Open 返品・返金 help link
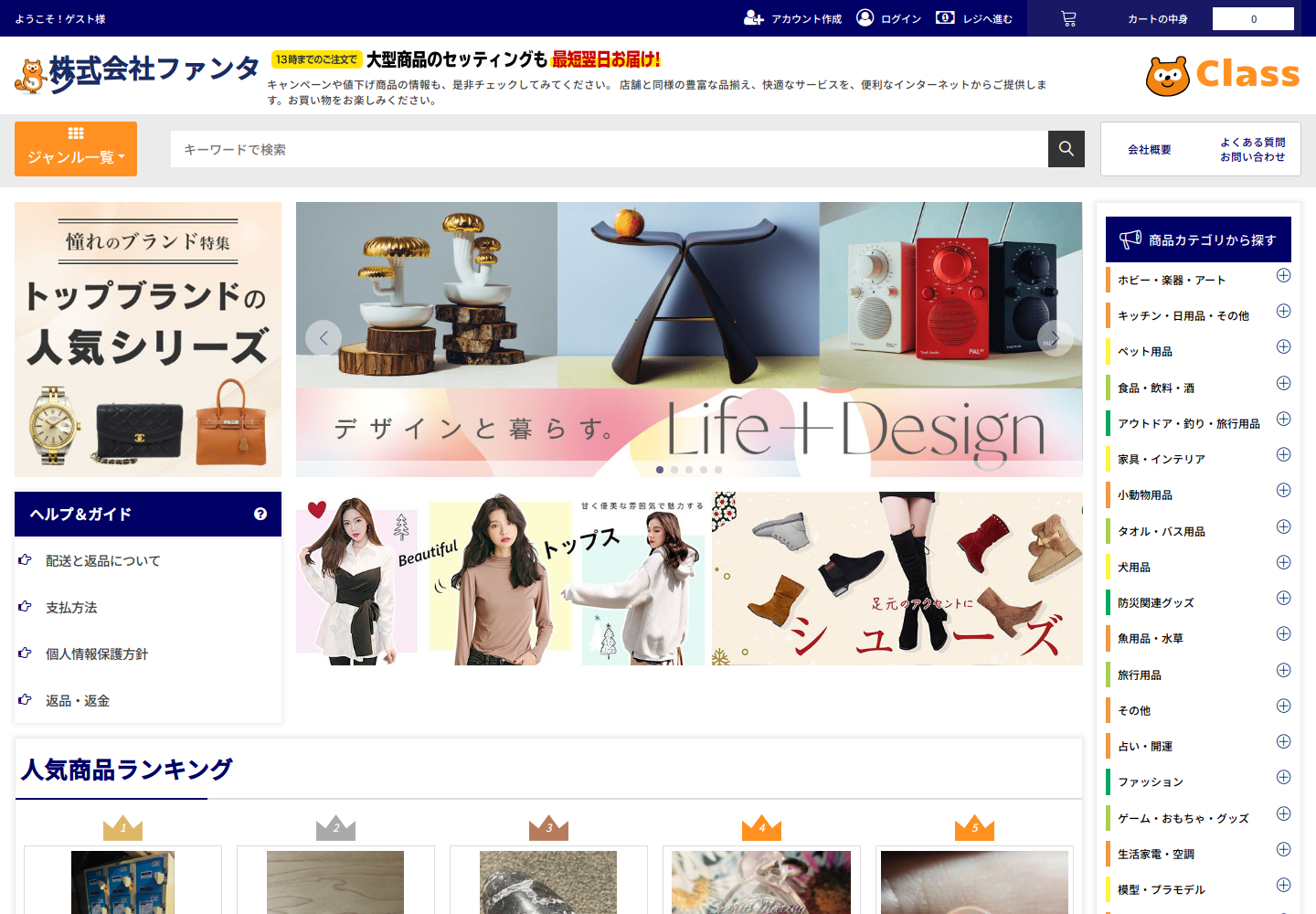 click(78, 701)
